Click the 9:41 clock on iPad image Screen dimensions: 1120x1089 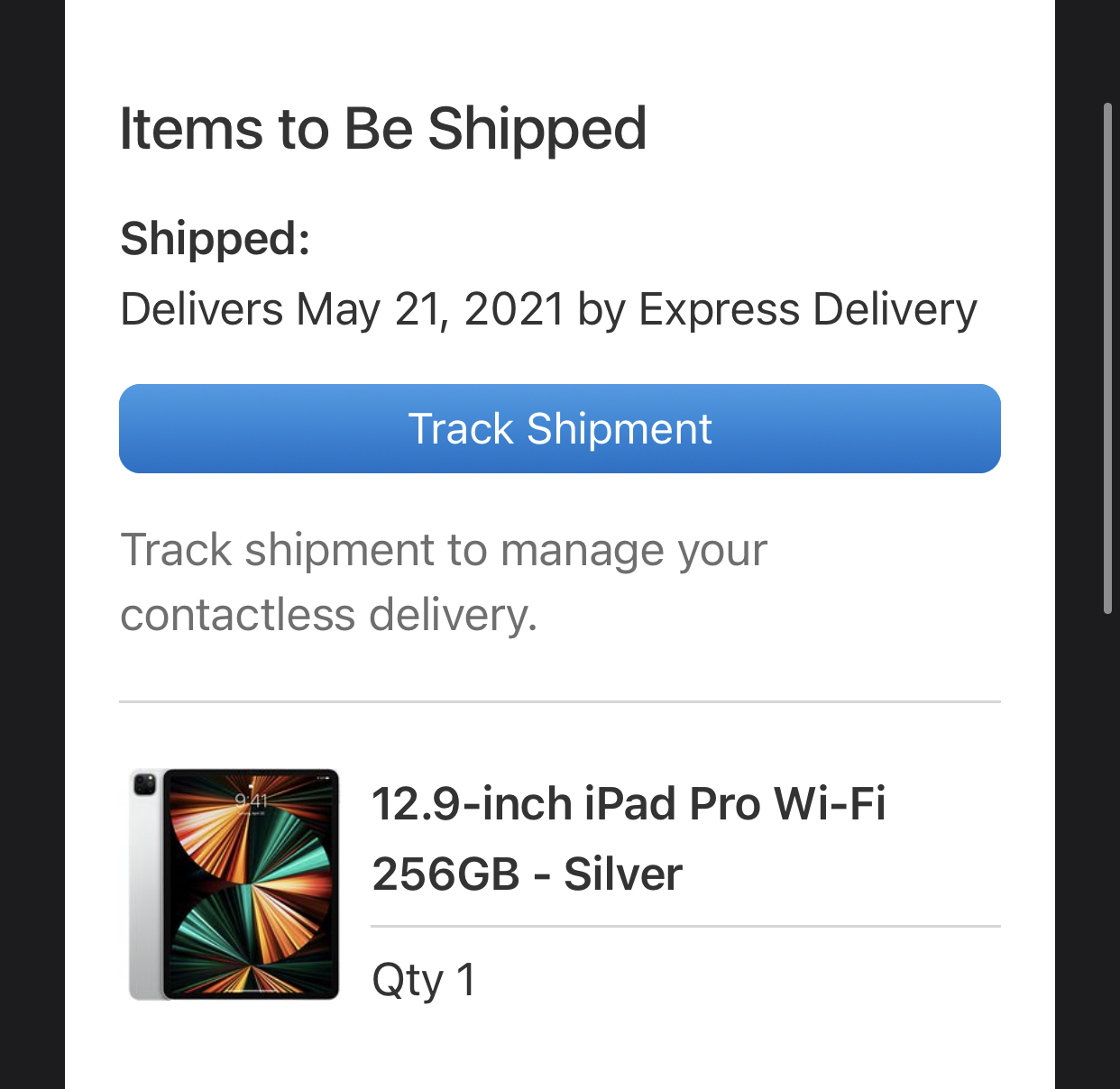[251, 800]
